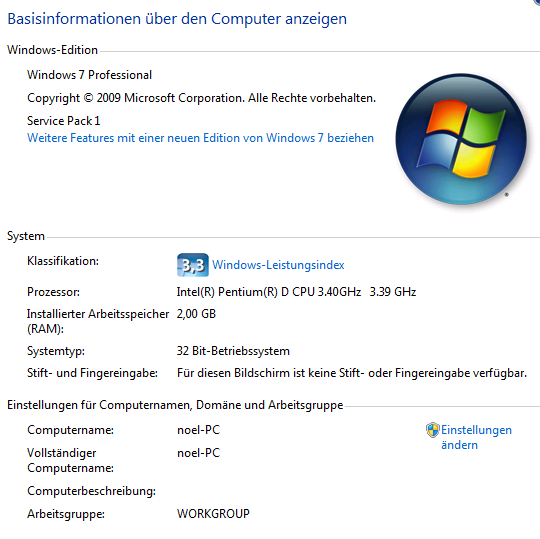Select the Windows 7 Professional edition text
The width and height of the screenshot is (540, 539).
pos(90,75)
